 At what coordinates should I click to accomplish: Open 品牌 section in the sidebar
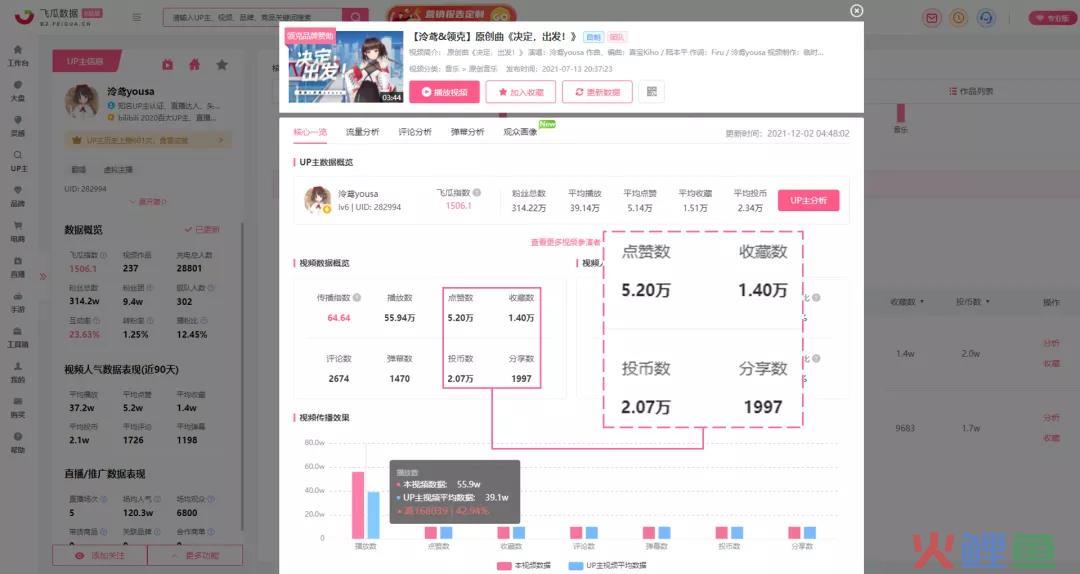coord(18,196)
